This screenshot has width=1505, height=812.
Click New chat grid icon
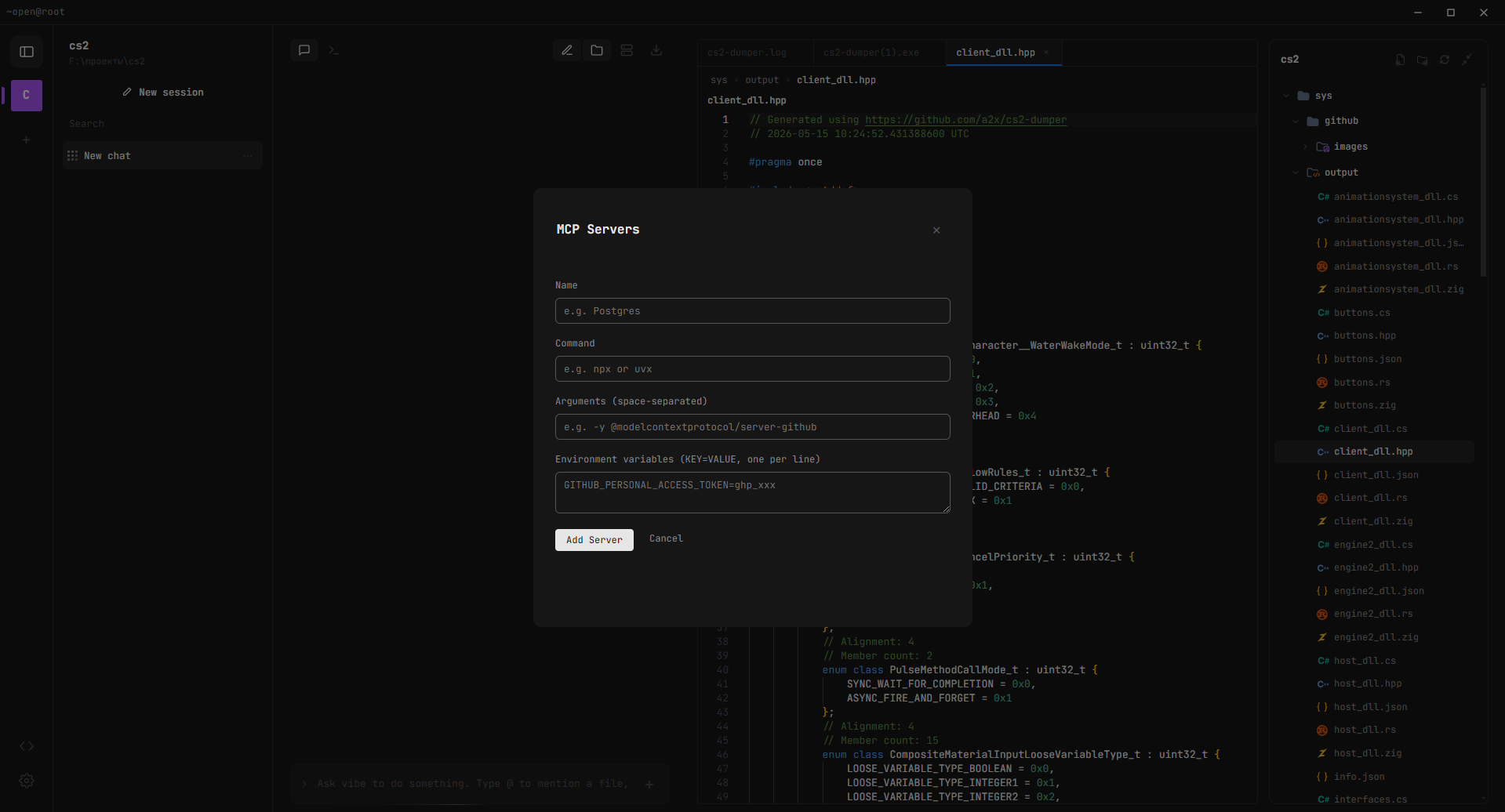[x=73, y=156]
